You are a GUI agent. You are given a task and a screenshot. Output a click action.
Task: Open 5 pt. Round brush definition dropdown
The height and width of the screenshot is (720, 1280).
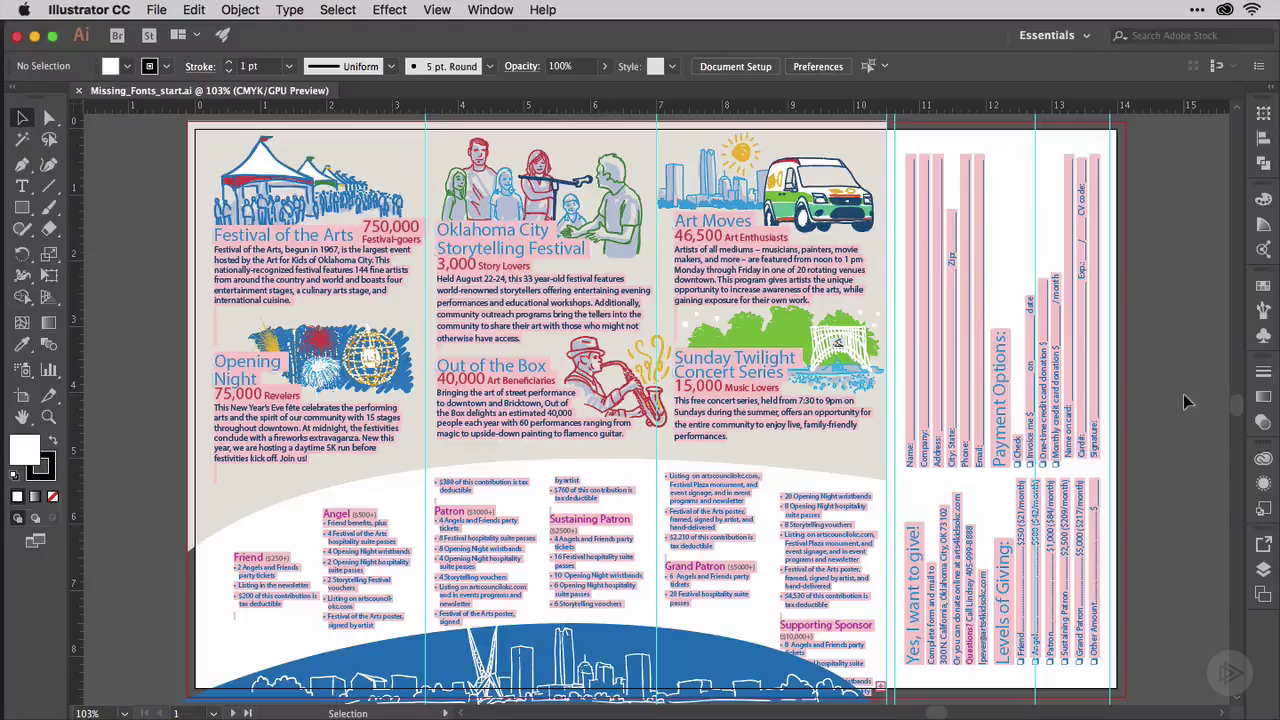(x=489, y=66)
